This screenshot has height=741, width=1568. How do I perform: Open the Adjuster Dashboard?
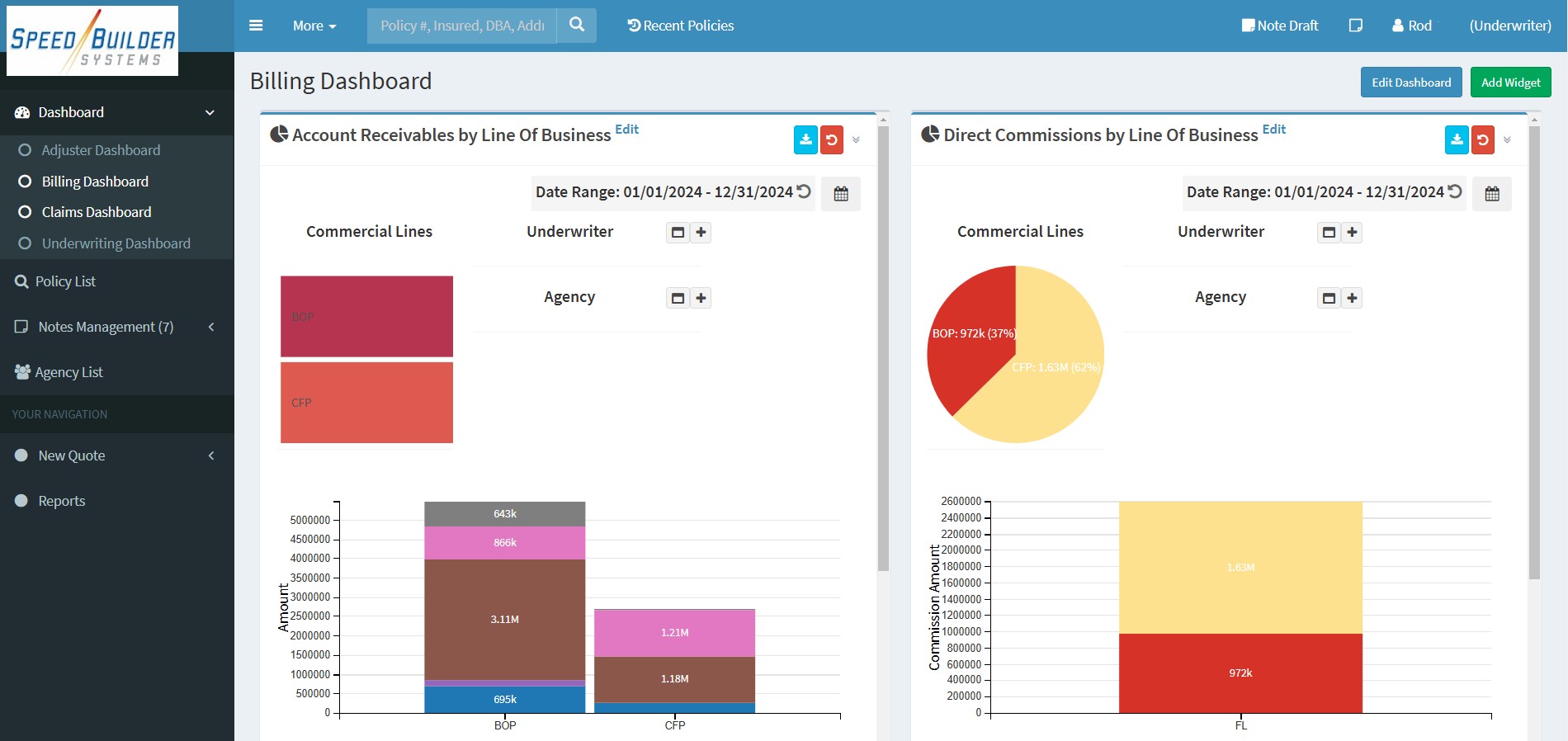[x=101, y=150]
